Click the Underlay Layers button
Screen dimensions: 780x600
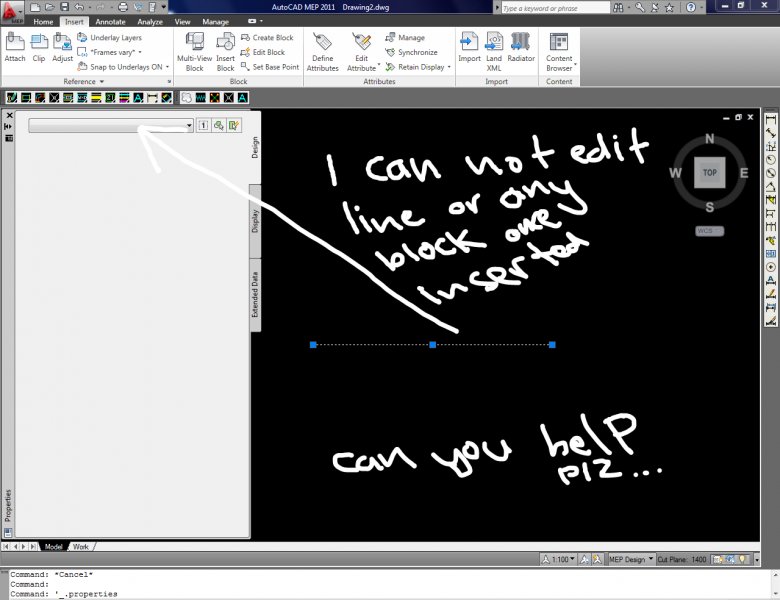[x=109, y=37]
